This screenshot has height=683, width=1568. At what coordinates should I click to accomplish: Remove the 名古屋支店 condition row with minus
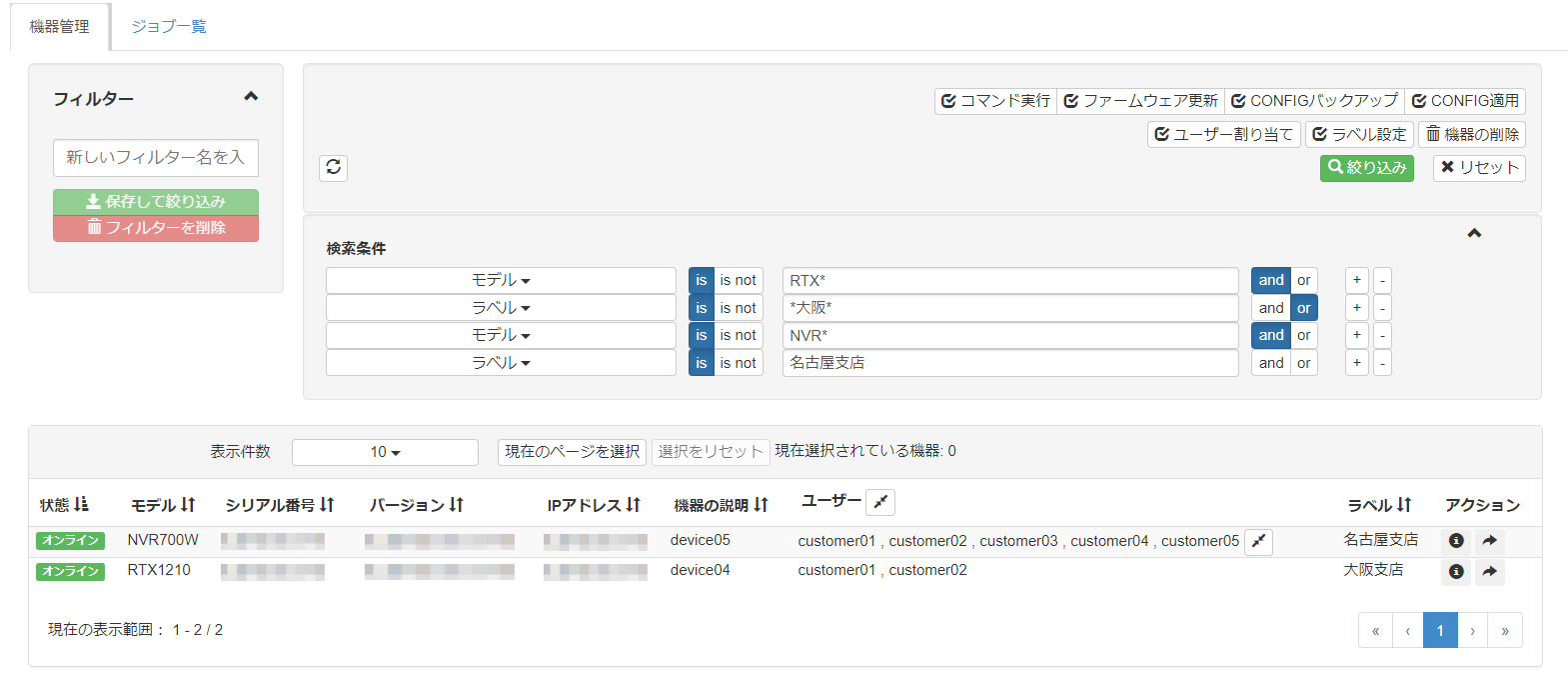click(1382, 363)
